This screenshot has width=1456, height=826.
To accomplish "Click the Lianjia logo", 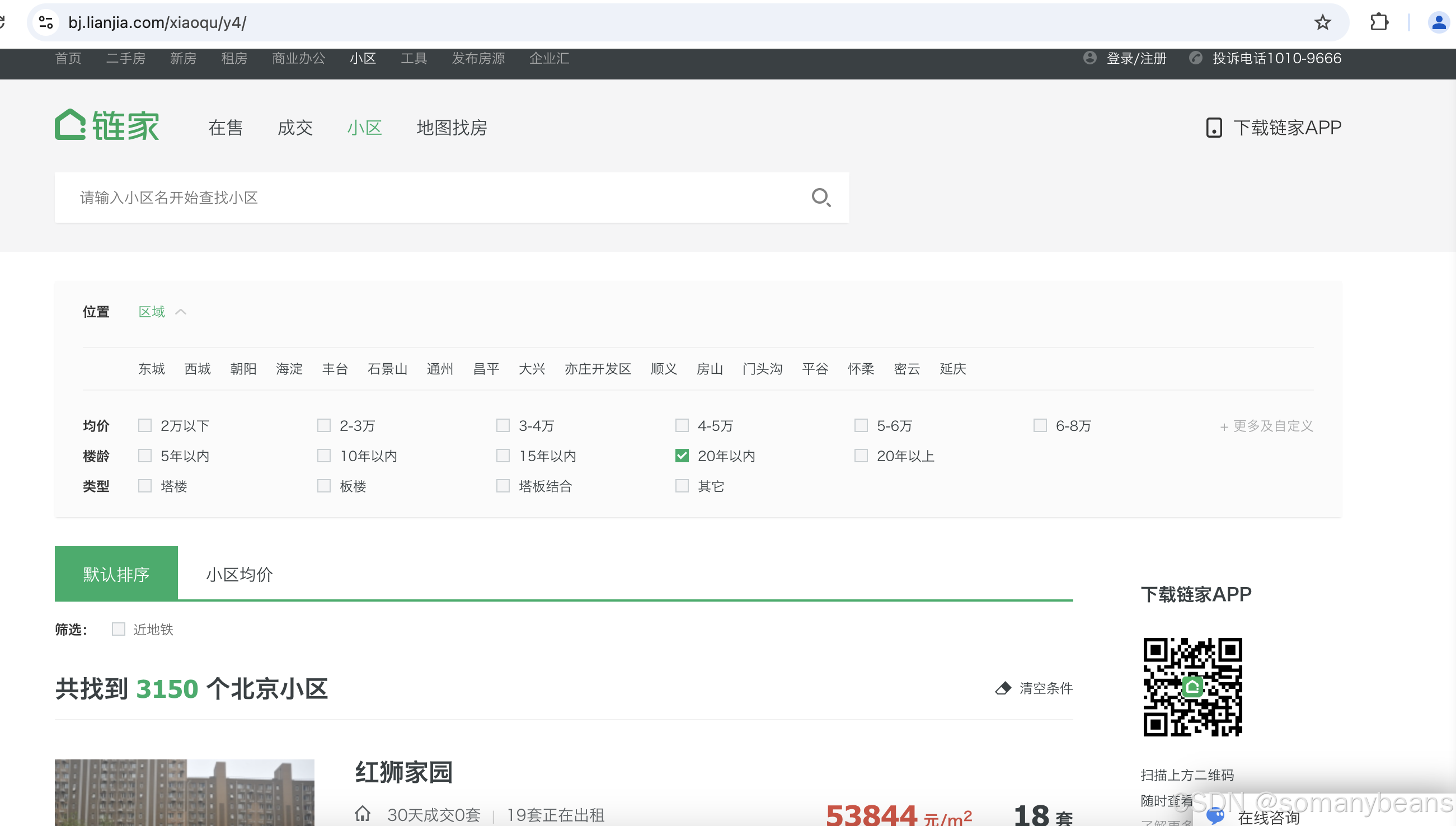I will coord(107,125).
